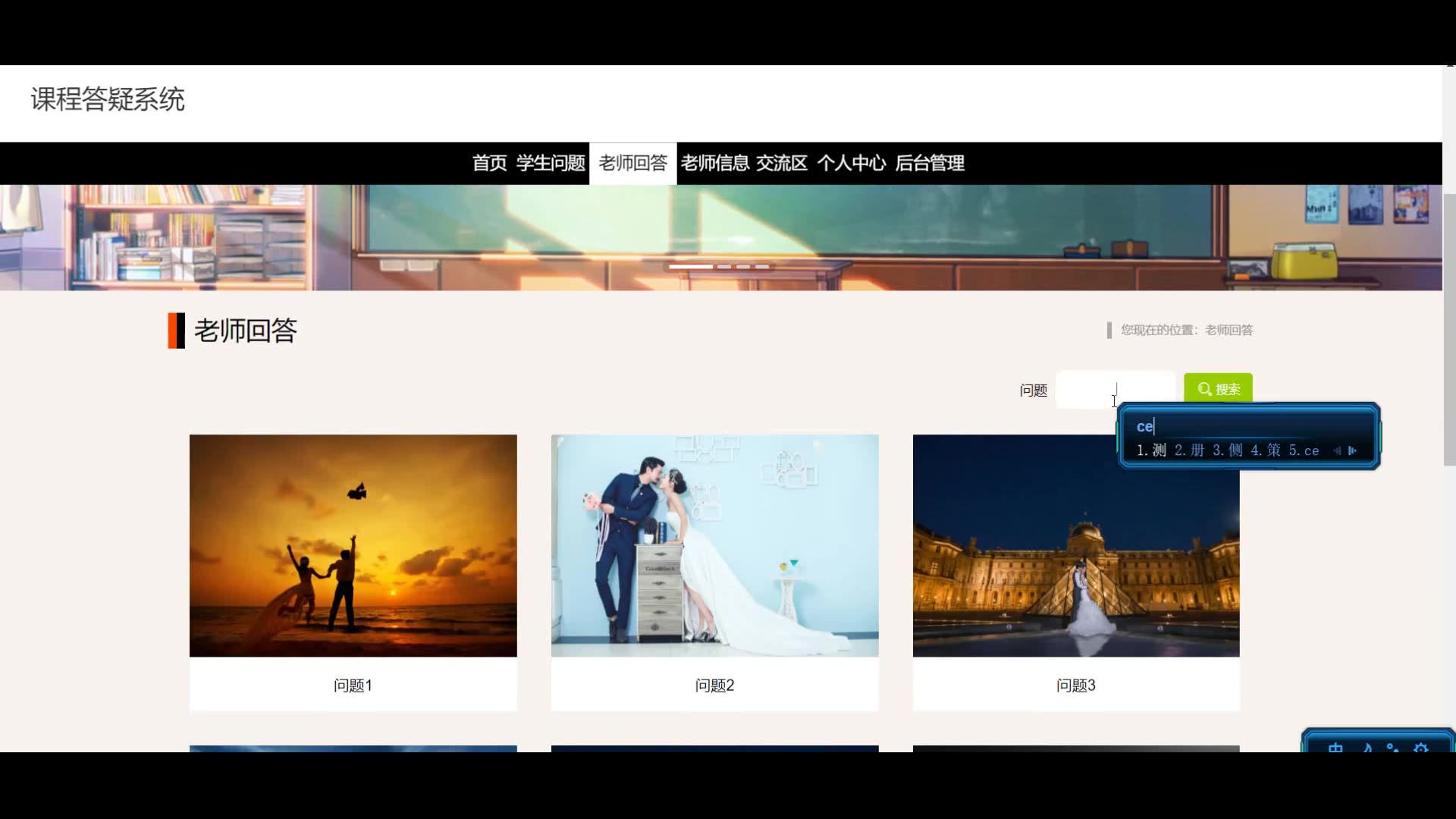Click the 问题3 title link
Viewport: 1456px width, 819px height.
click(1076, 686)
